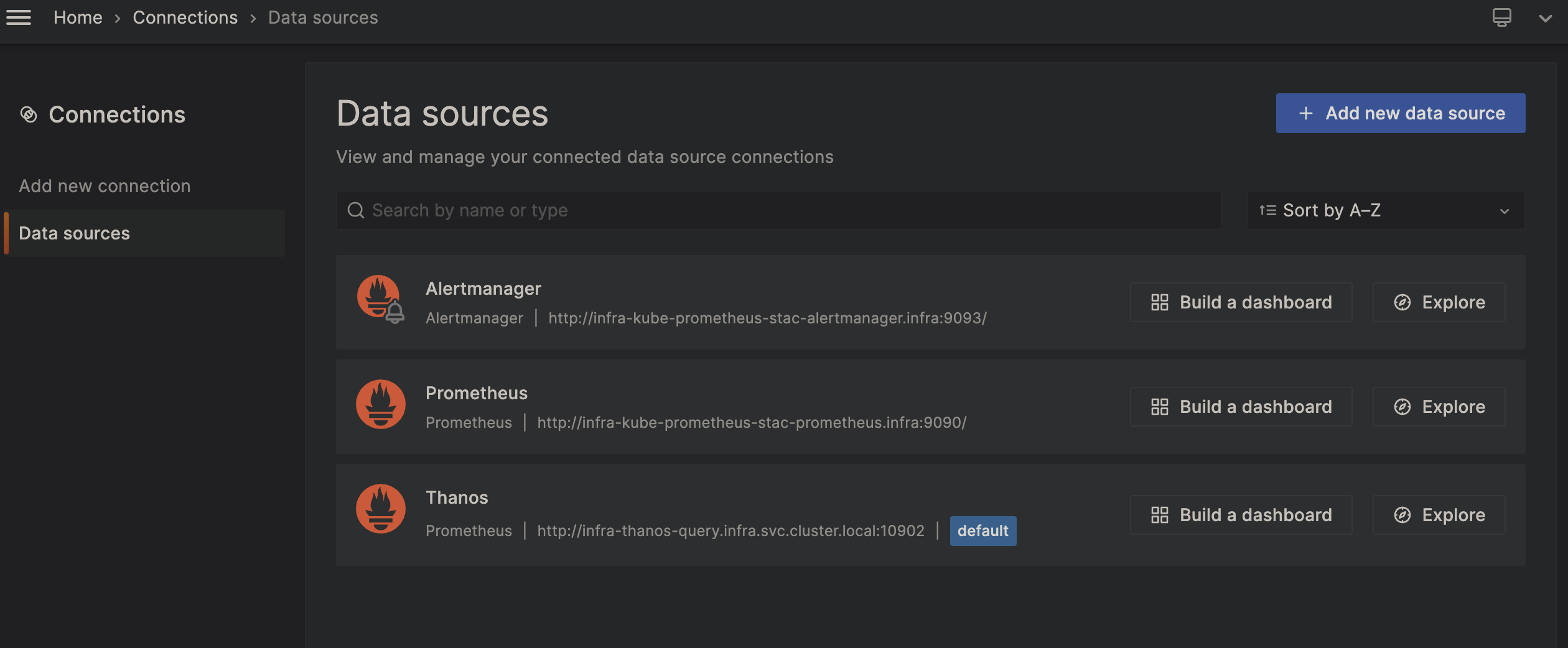The image size is (1568, 648).
Task: Click the page subtitle description text
Action: tap(585, 157)
